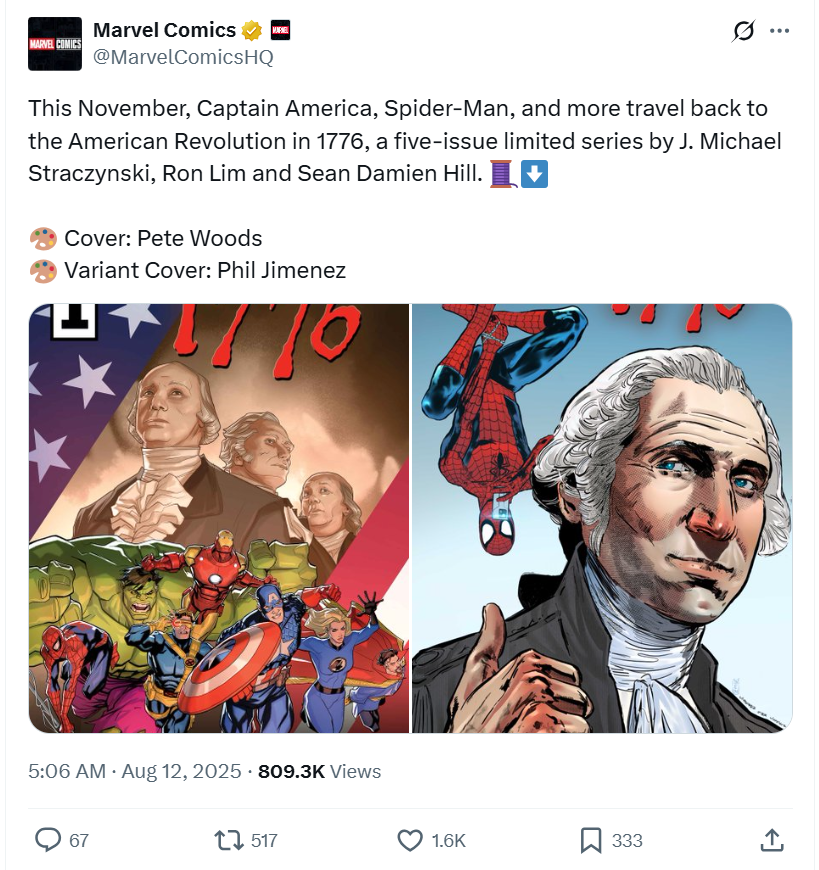Repost this tweet with retweet icon
Viewport: 819px width, 870px height.
229,839
